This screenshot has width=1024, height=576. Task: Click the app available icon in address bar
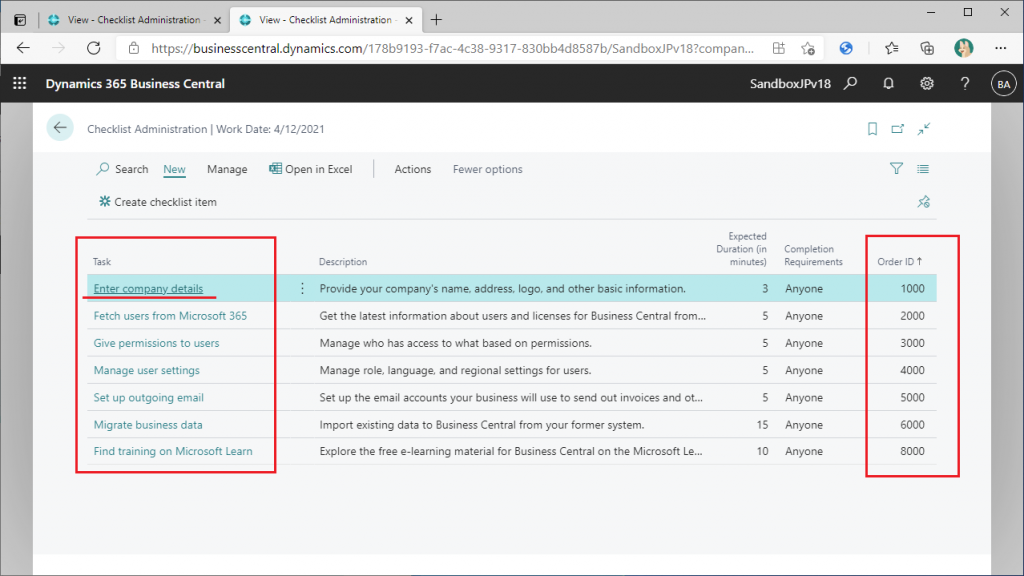(x=778, y=48)
